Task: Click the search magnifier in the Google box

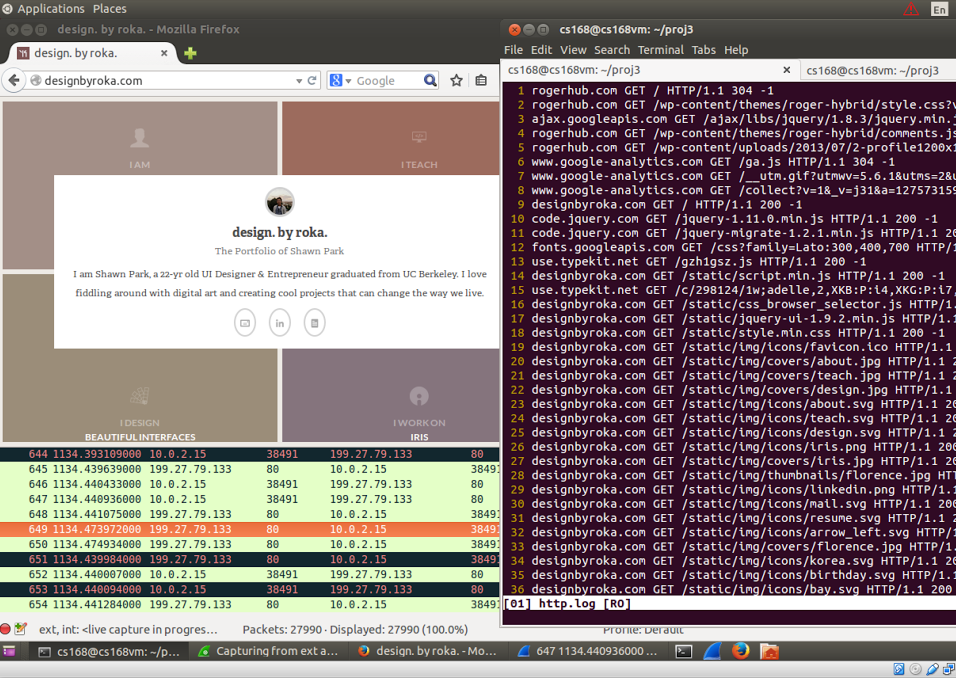Action: (x=430, y=81)
